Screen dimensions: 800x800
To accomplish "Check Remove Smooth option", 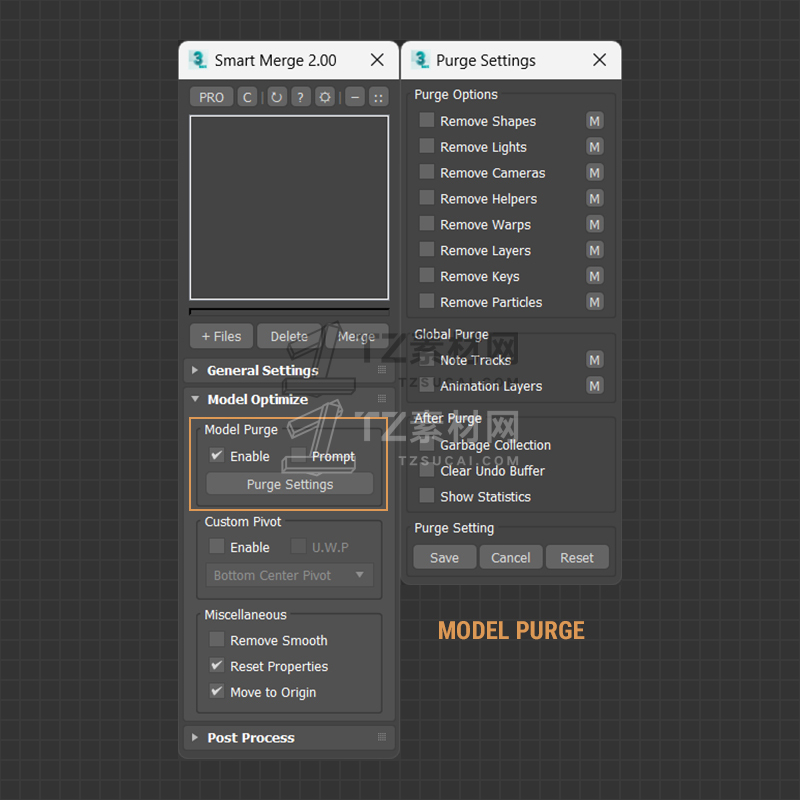I will click(x=217, y=639).
